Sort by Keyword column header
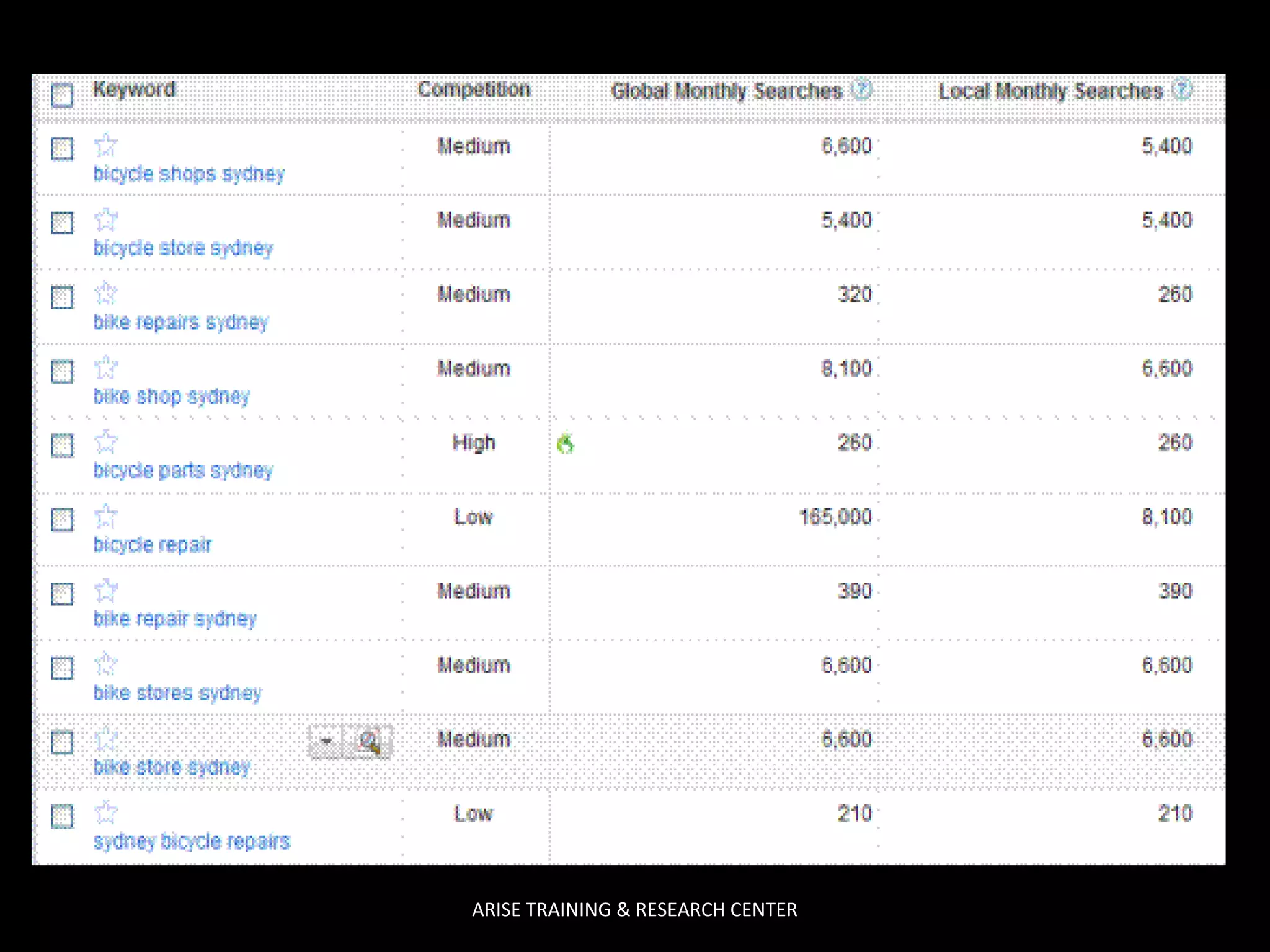 [x=134, y=89]
